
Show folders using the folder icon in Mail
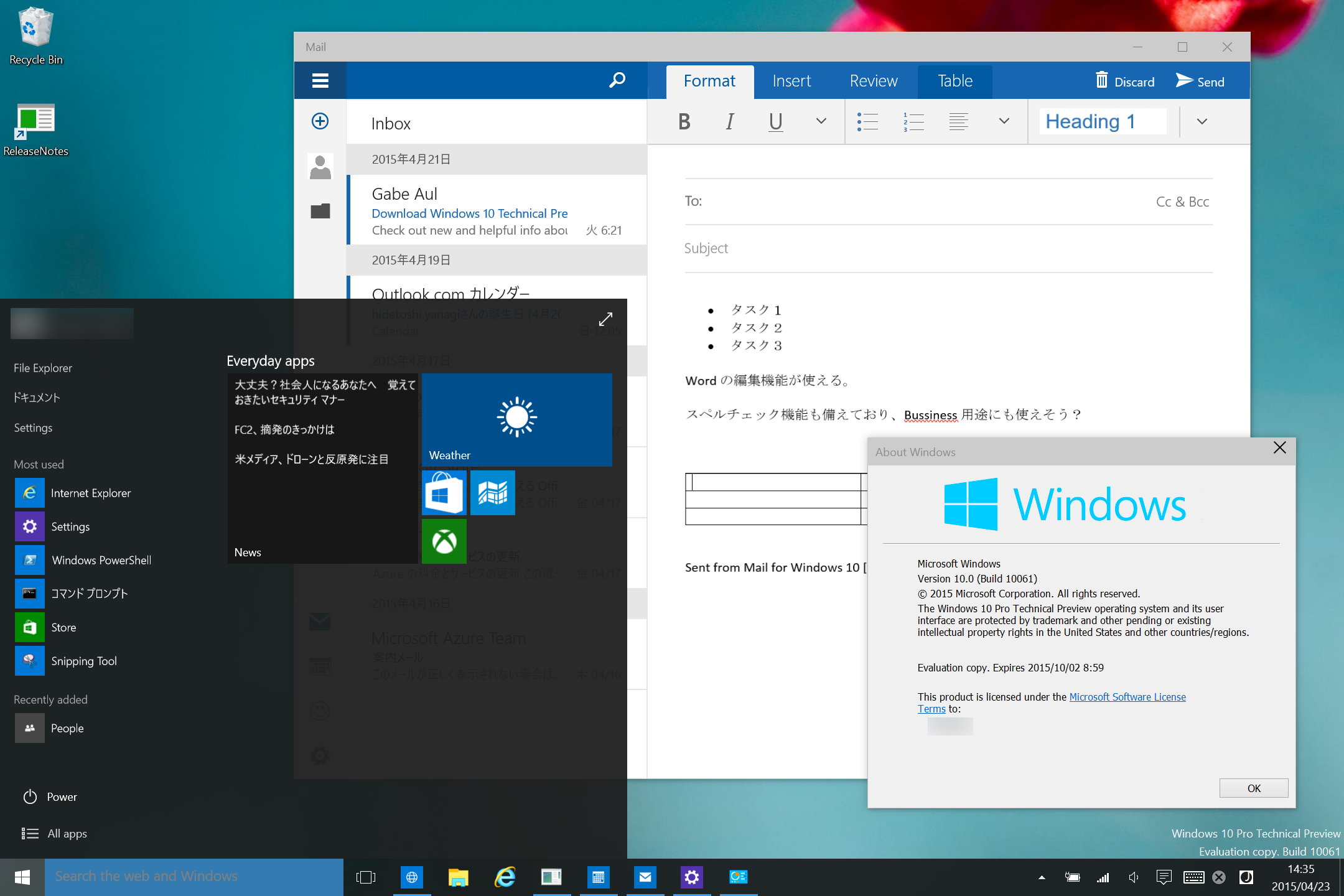click(320, 211)
